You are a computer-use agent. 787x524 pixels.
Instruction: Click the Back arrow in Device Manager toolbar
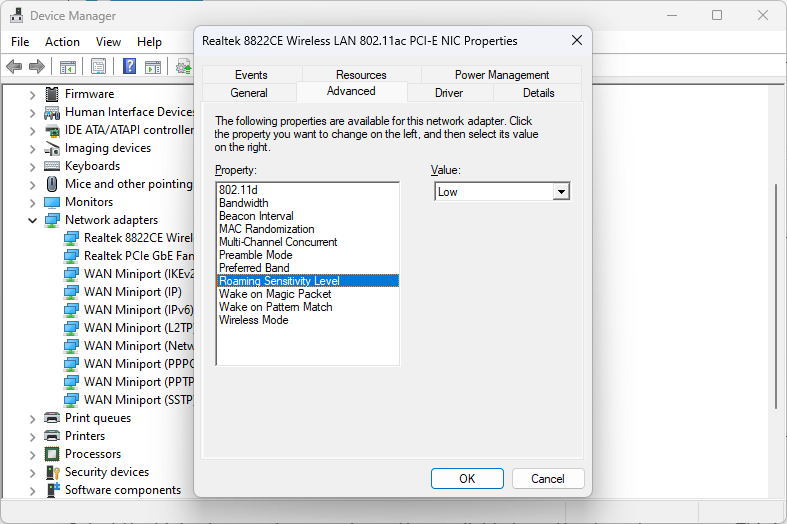tap(14, 67)
